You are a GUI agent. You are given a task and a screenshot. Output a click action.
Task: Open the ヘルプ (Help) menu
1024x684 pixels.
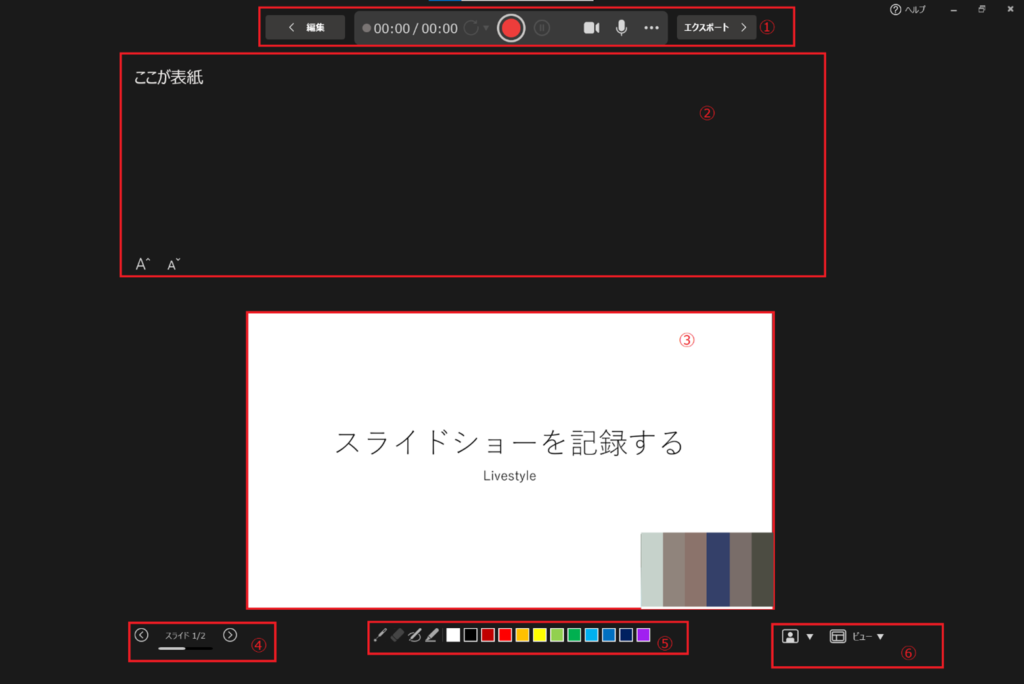(x=908, y=9)
